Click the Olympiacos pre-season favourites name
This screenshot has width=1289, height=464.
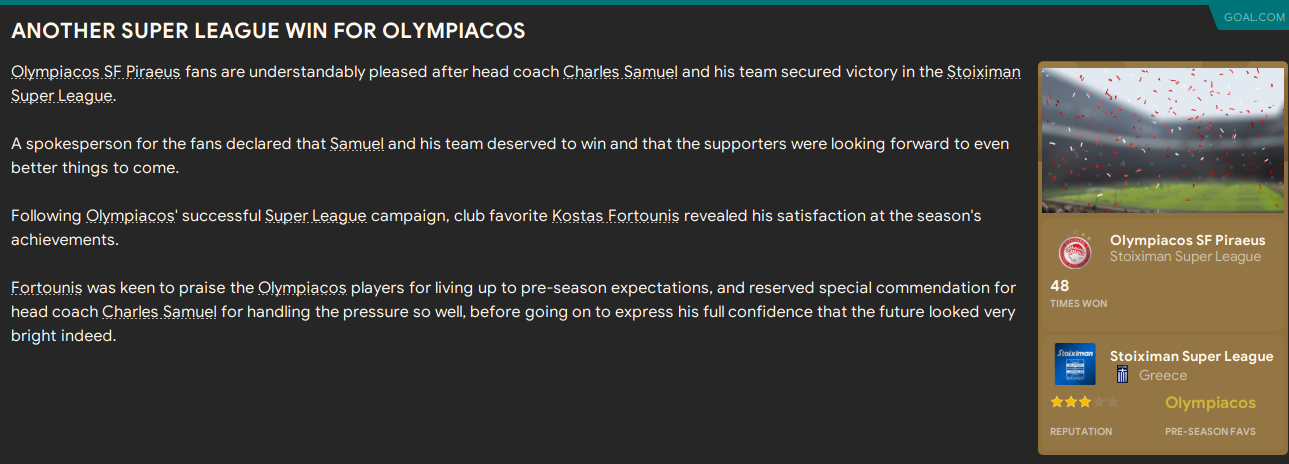coord(1210,403)
